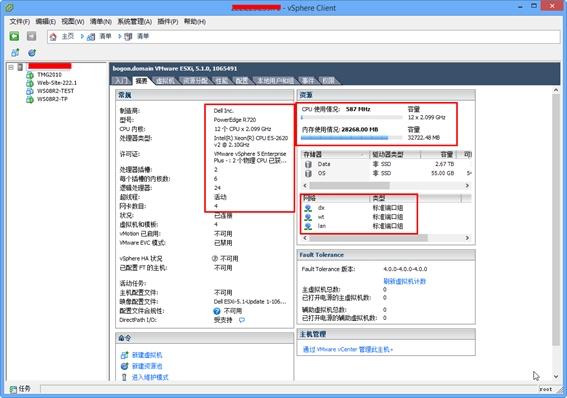
Task: Switch to the 事件 tab
Action: point(308,81)
